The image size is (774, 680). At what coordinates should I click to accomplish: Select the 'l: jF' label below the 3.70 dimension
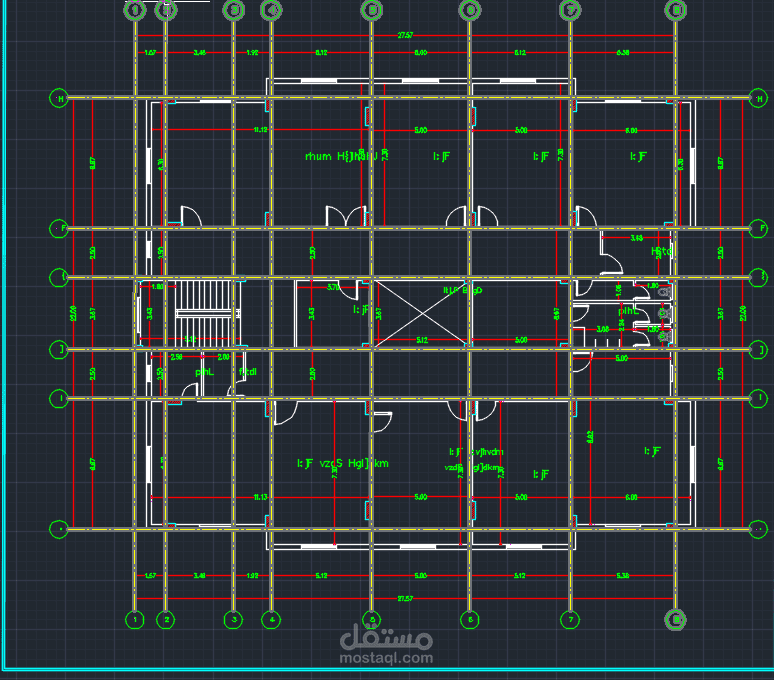(361, 309)
